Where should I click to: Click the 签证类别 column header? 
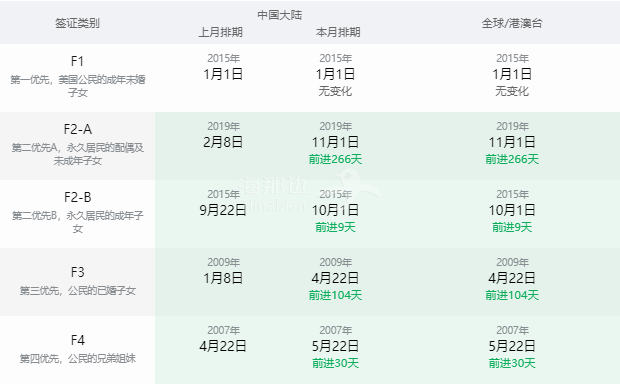pyautogui.click(x=77, y=23)
